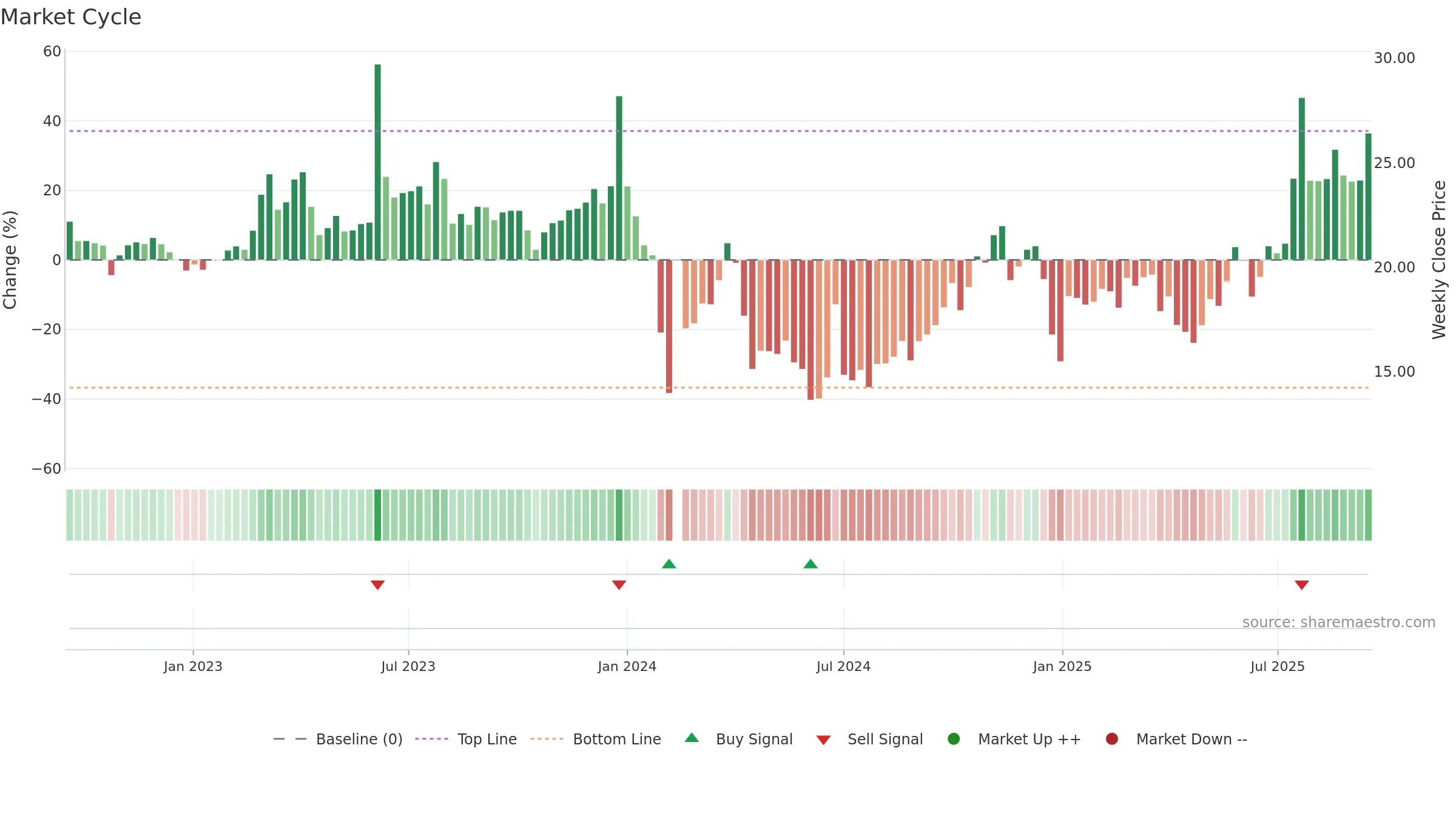
Task: Toggle the Market Up ++ legend entry
Action: point(1014,739)
